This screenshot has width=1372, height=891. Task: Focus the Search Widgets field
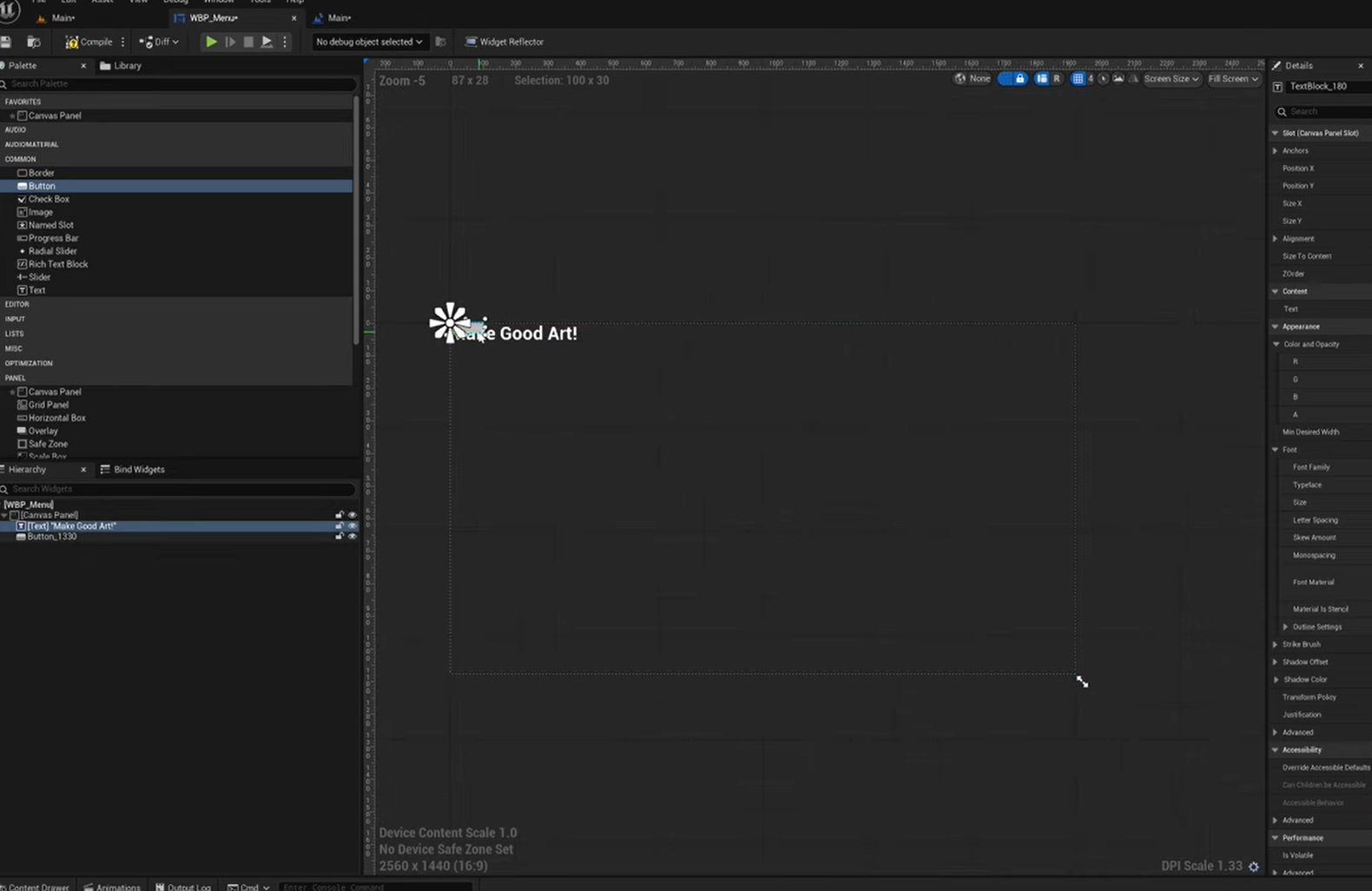(x=179, y=489)
